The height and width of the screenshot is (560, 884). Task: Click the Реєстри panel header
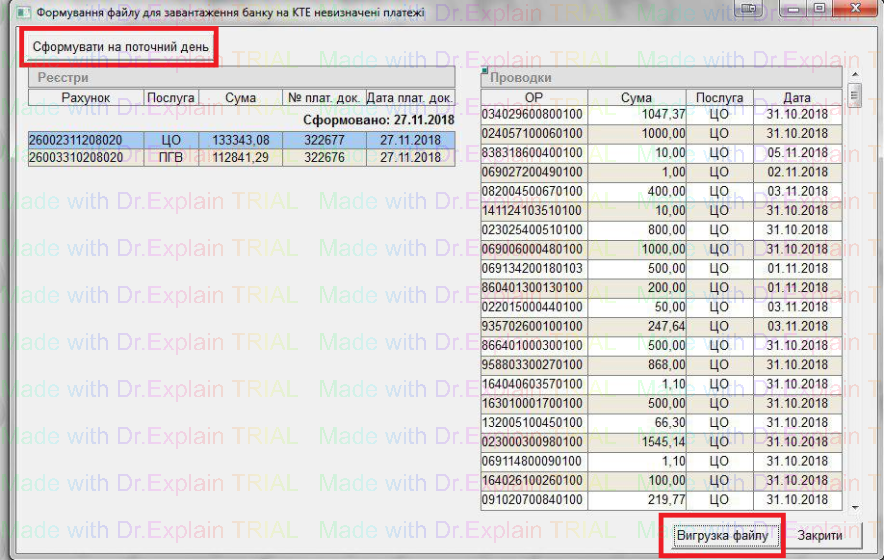(240, 77)
